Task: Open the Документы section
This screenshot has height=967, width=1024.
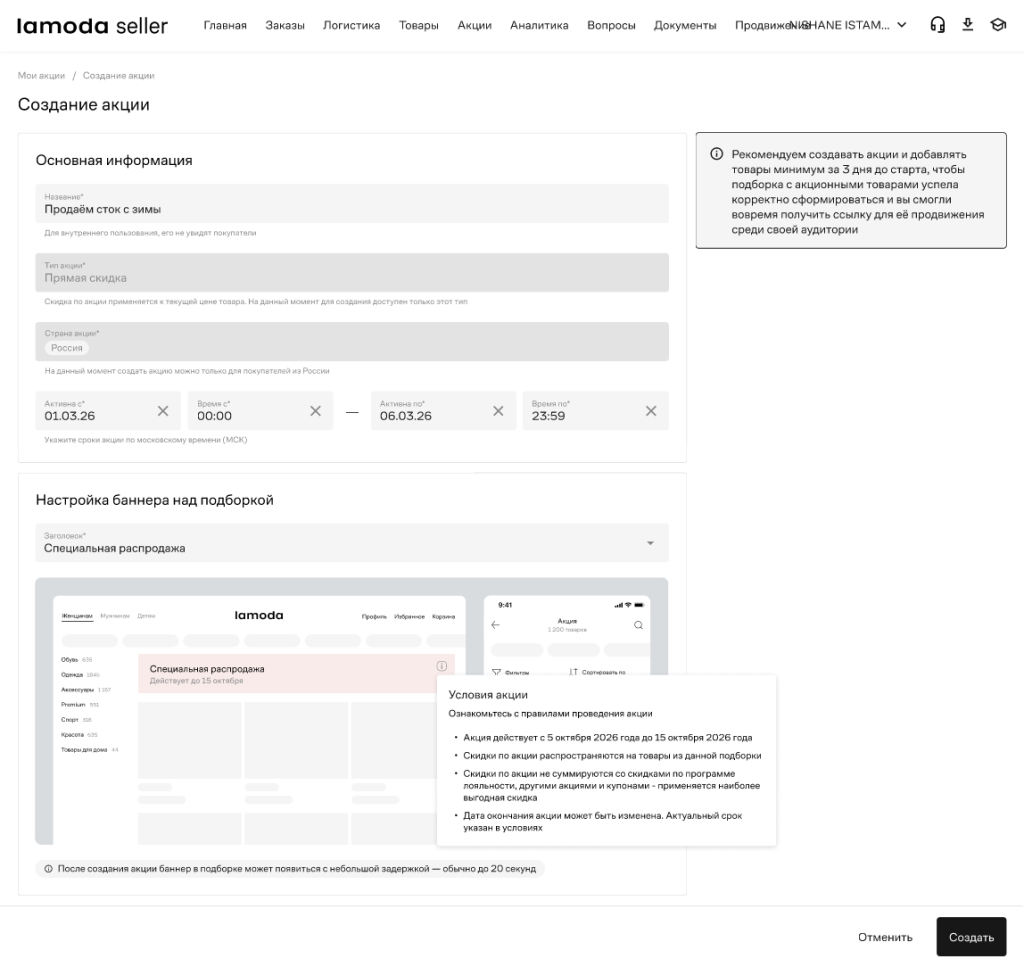Action: (x=685, y=25)
